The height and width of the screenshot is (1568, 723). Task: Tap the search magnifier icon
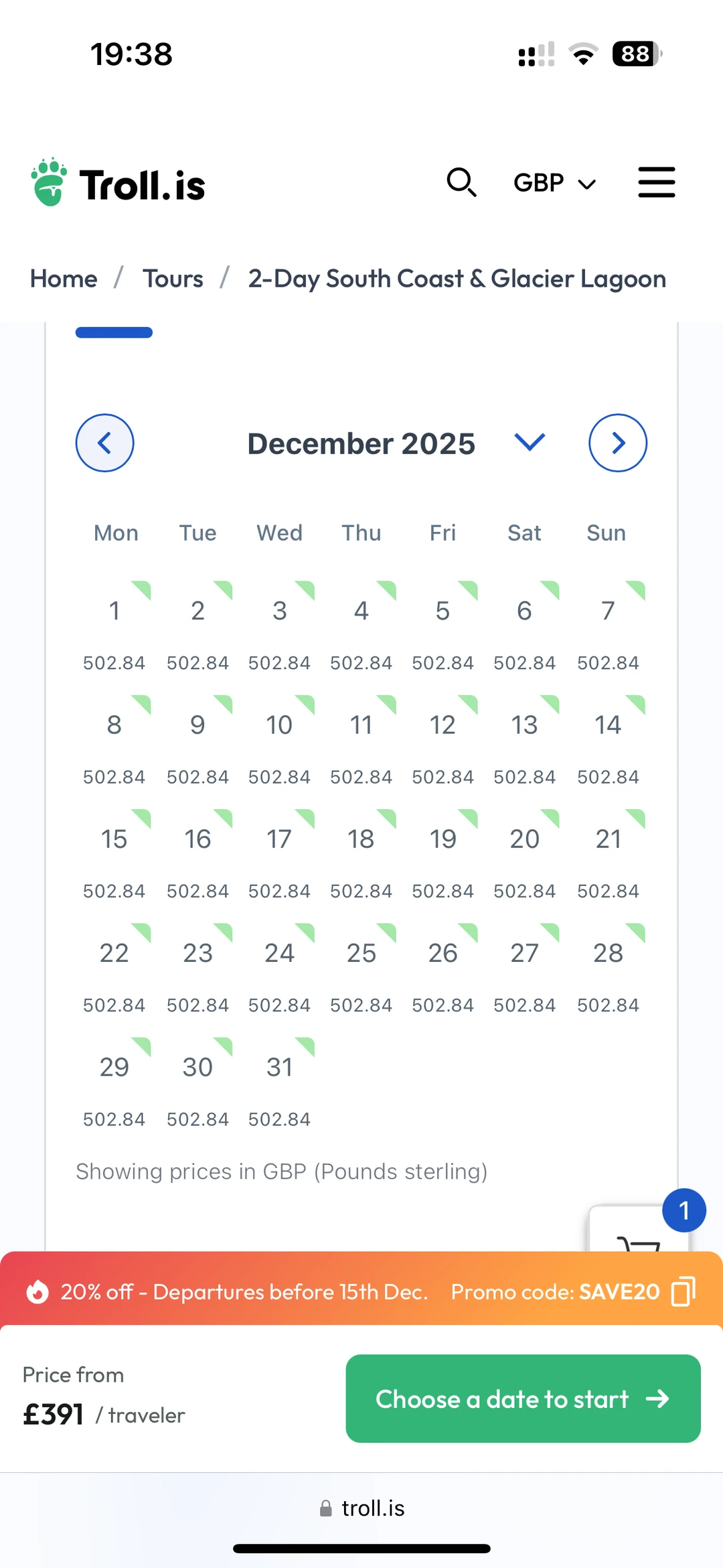click(x=461, y=182)
